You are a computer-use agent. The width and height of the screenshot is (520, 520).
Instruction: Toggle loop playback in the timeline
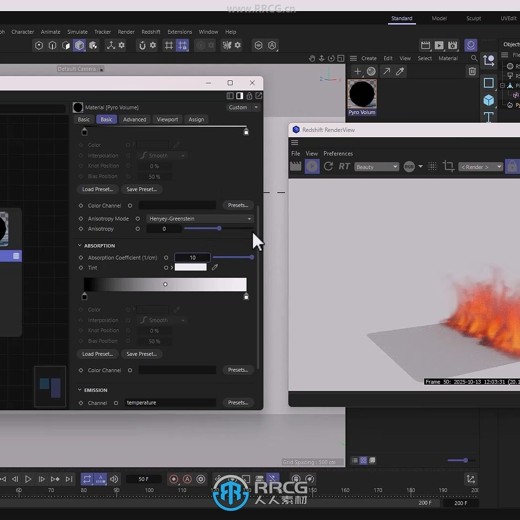(87, 479)
